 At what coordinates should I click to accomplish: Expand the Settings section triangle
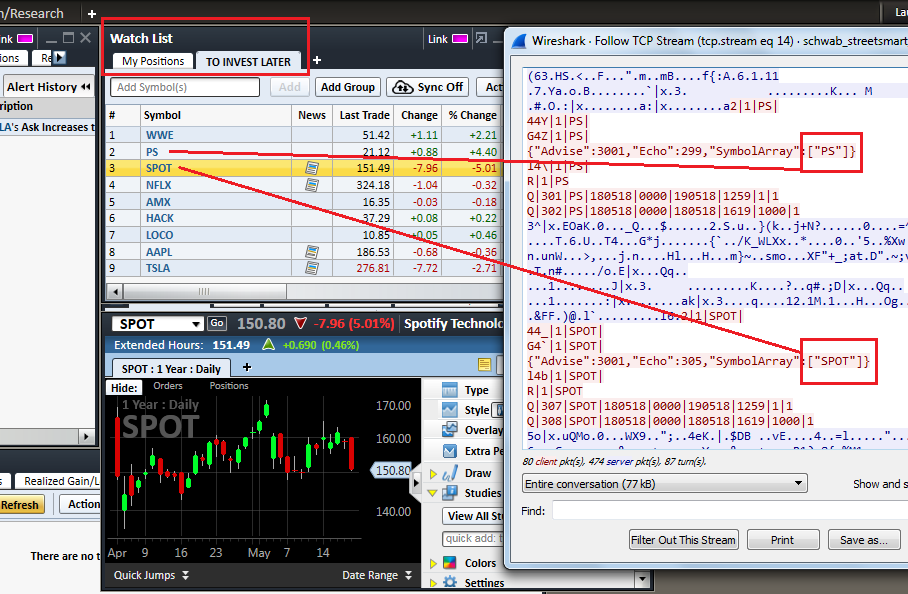[433, 582]
